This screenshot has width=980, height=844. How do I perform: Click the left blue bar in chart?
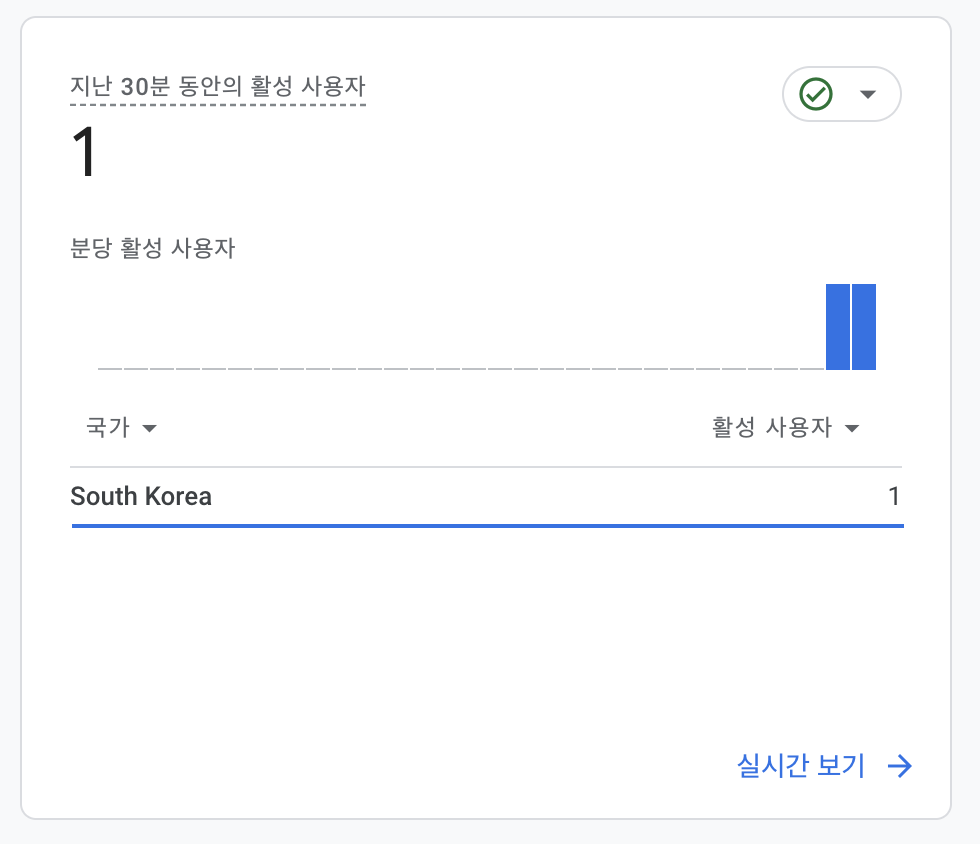click(x=838, y=327)
